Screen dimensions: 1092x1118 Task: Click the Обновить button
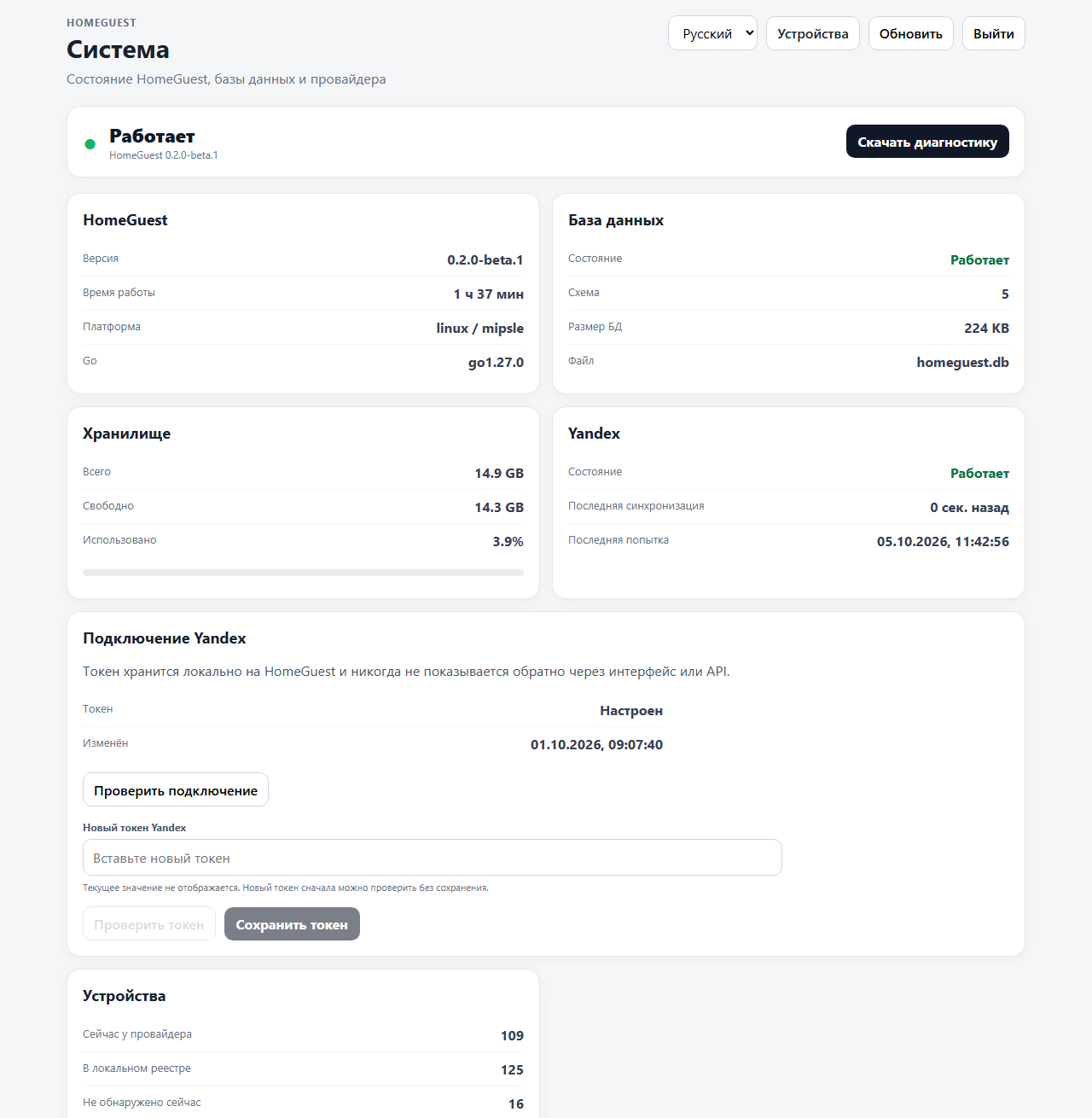click(x=911, y=33)
